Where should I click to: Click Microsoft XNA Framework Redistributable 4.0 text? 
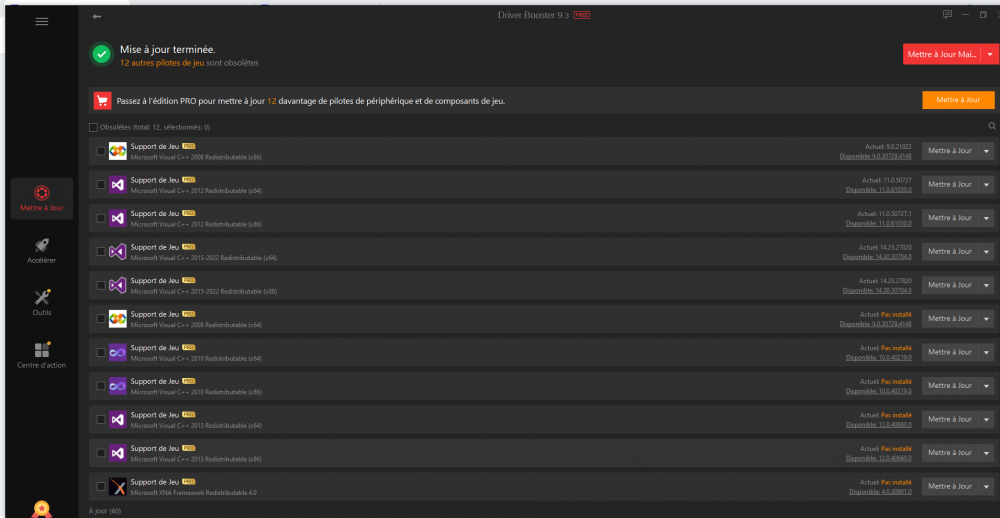click(x=194, y=492)
